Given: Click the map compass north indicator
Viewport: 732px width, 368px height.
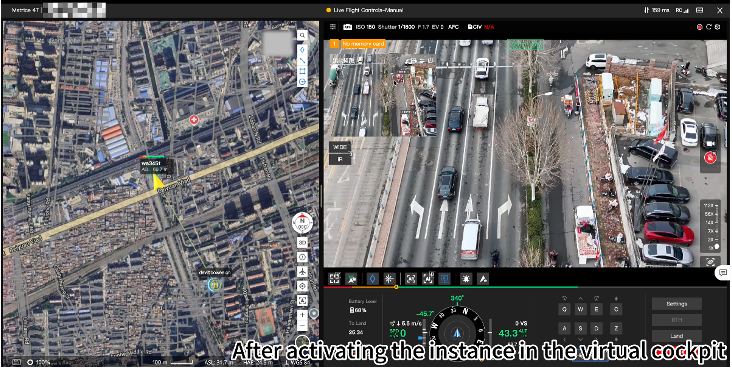Looking at the screenshot, I should point(302,223).
